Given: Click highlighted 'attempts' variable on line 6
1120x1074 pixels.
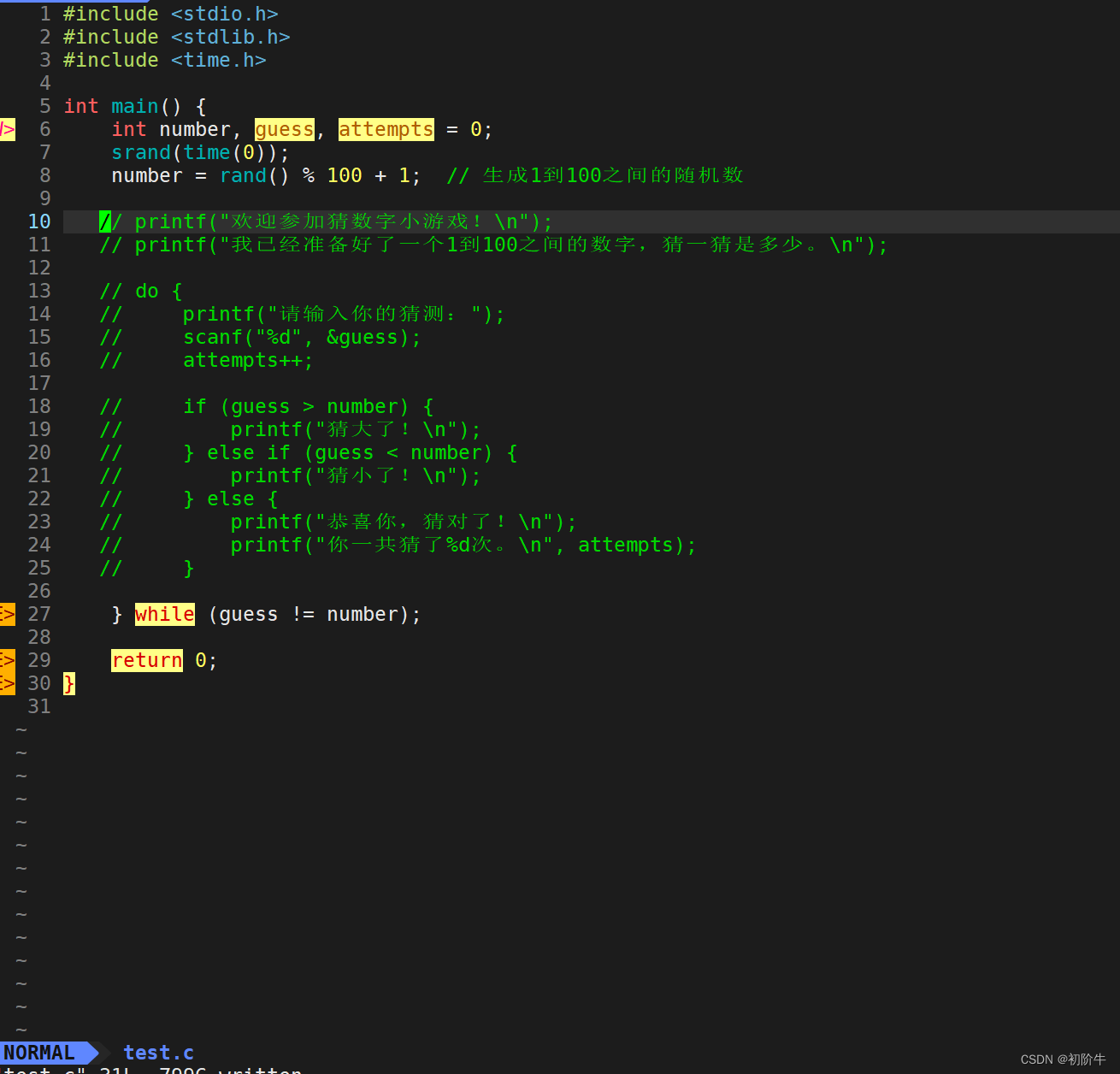Looking at the screenshot, I should pyautogui.click(x=386, y=130).
